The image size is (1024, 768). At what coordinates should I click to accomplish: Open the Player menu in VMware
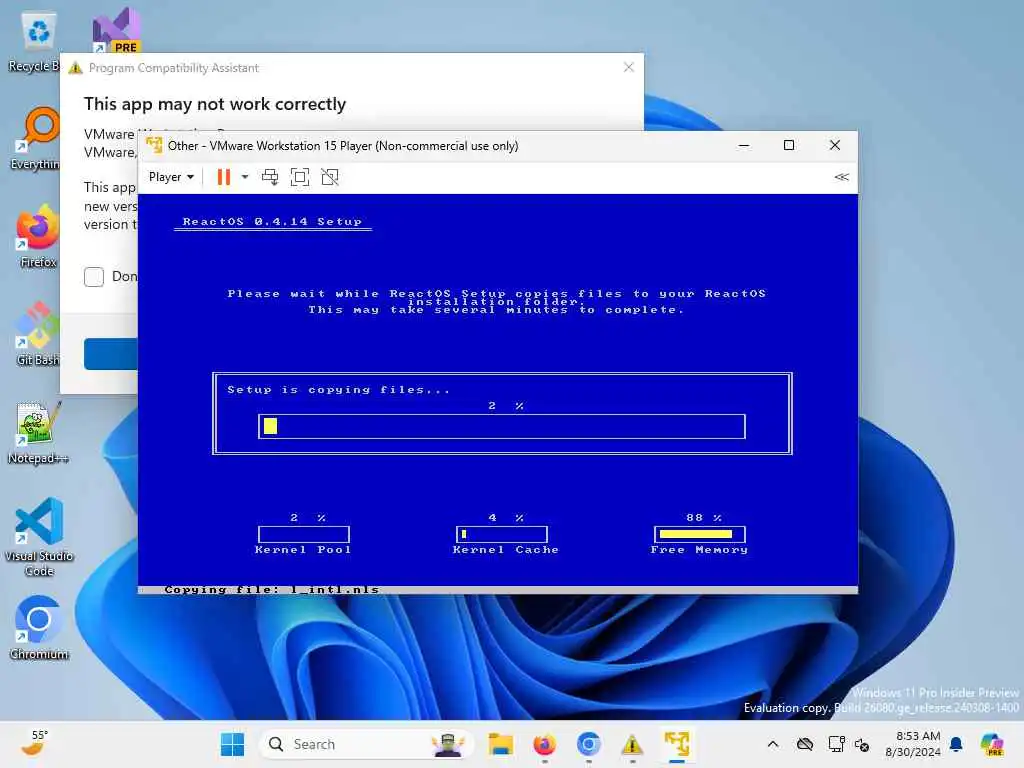(171, 177)
